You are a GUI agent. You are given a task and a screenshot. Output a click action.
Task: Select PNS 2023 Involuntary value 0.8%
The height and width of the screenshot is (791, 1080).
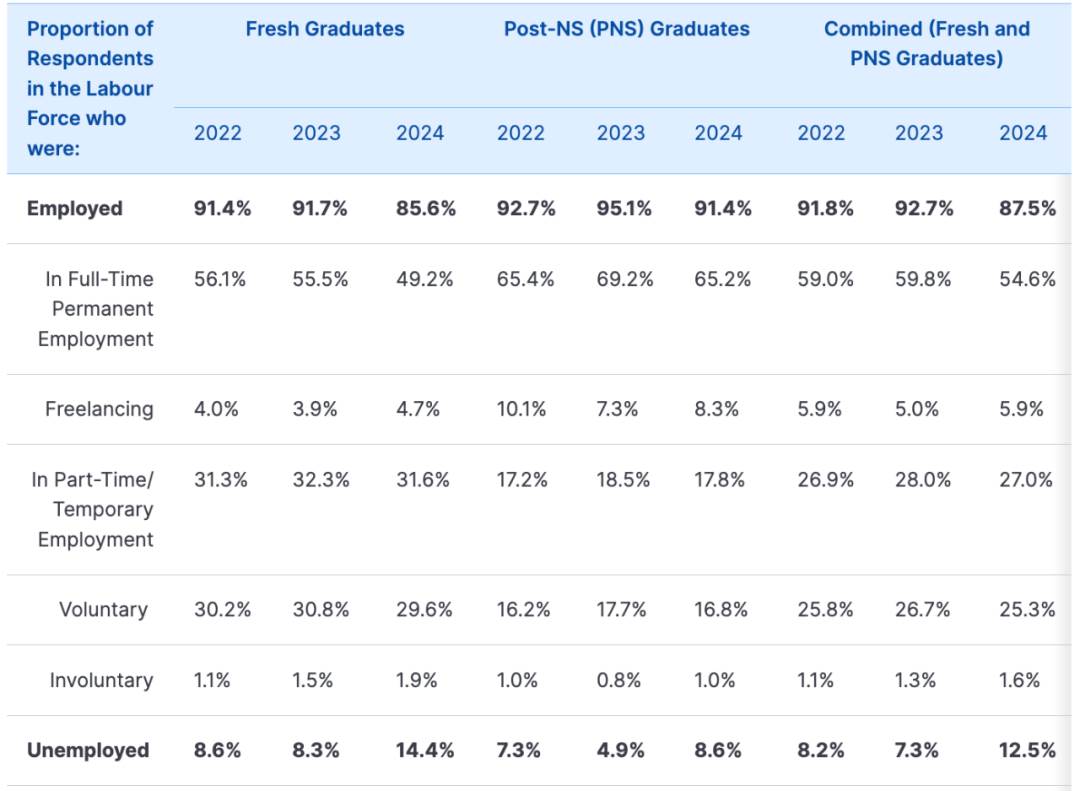619,680
